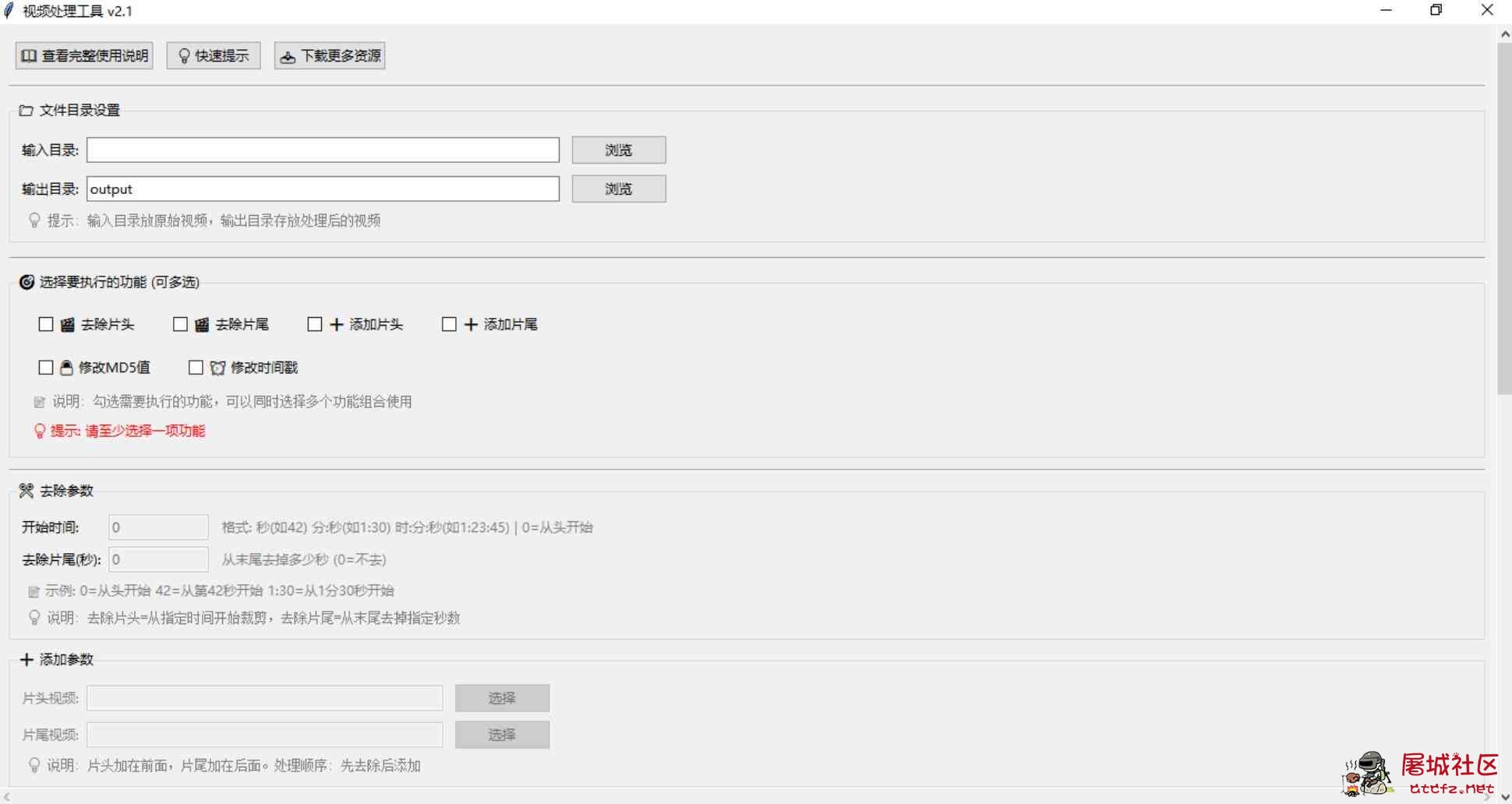Click the lightbulb icon beside 去除片头=从指定时间开始裁剪
1512x804 pixels.
[34, 618]
